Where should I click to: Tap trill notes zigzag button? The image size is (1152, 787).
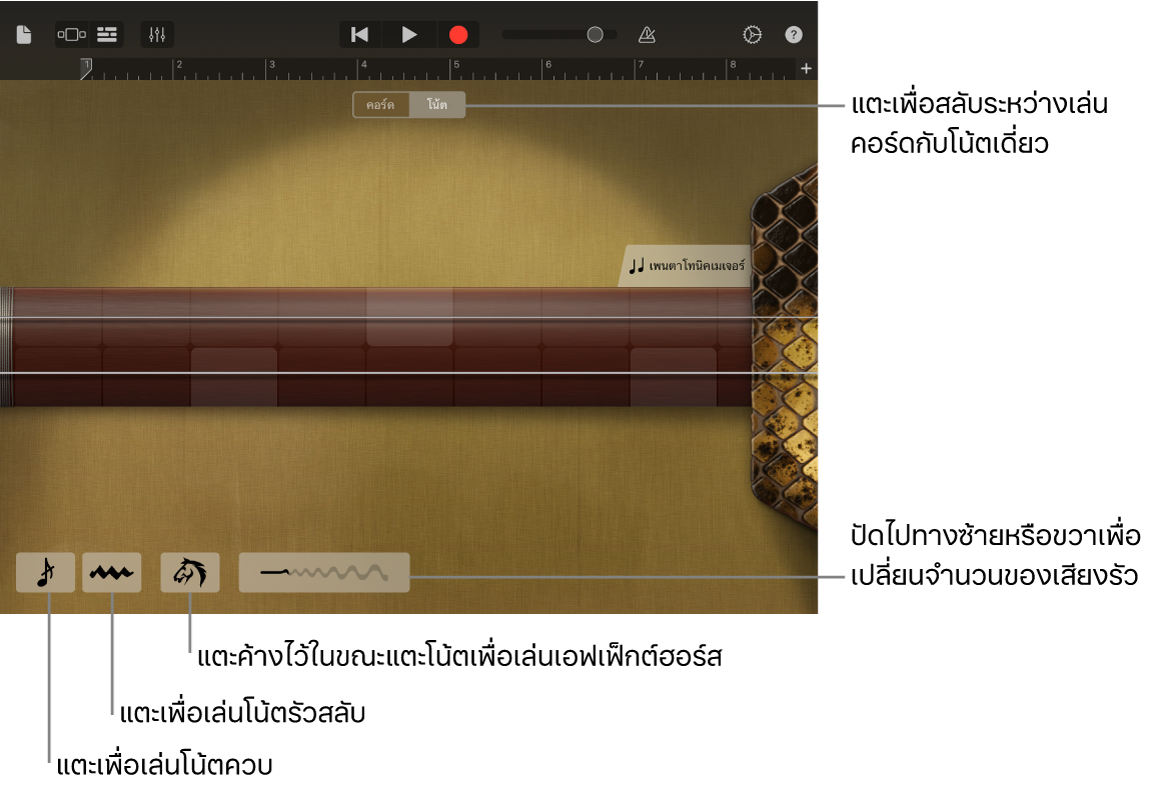coord(112,572)
